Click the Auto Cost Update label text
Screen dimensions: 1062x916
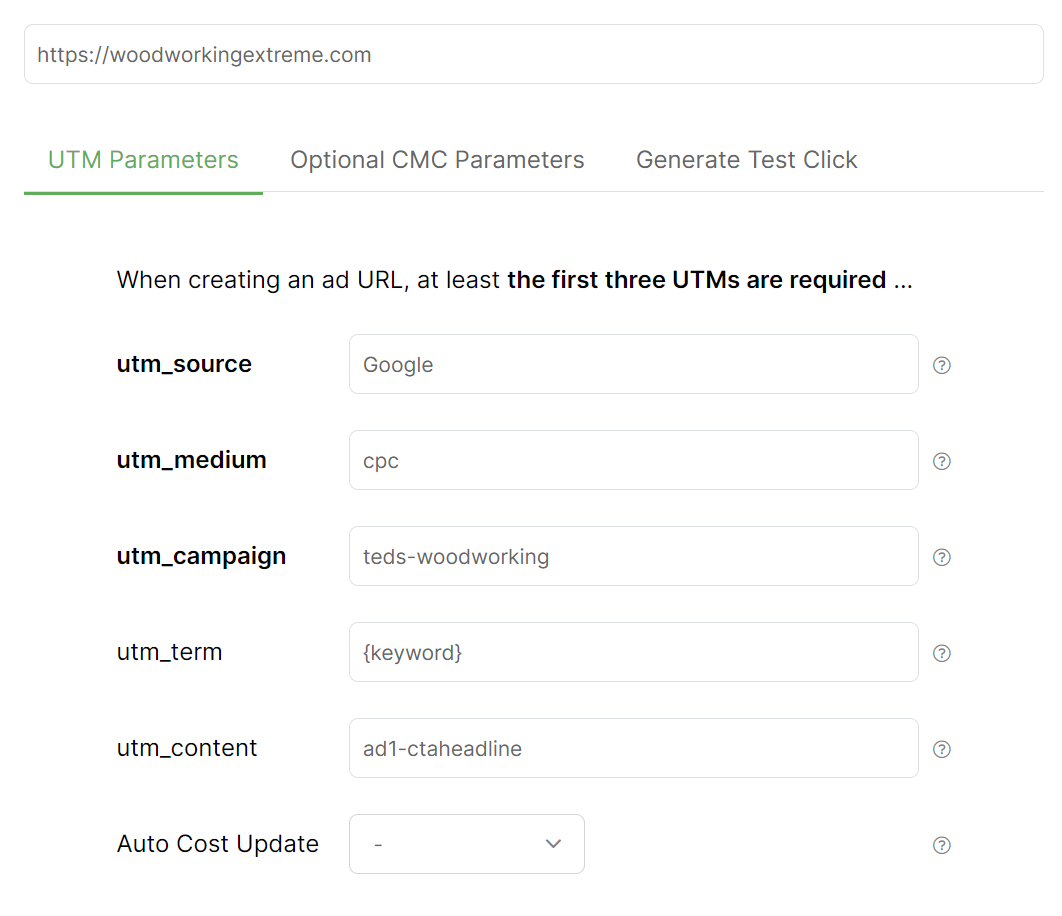click(217, 844)
